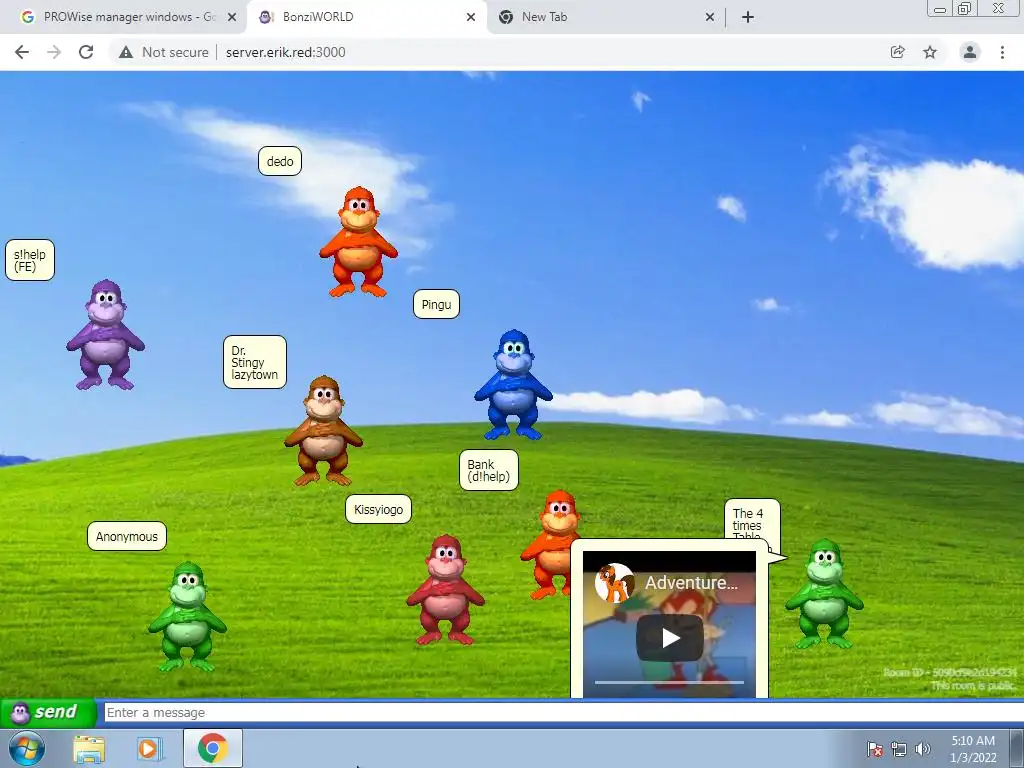
Task: Click the s!help (FE) name label
Action: (x=29, y=261)
